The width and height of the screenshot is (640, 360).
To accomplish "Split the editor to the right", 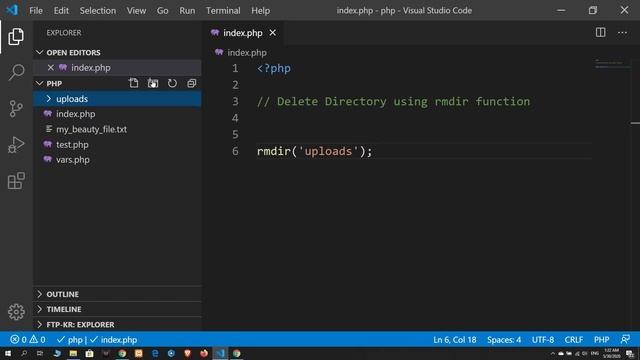I will pos(600,32).
